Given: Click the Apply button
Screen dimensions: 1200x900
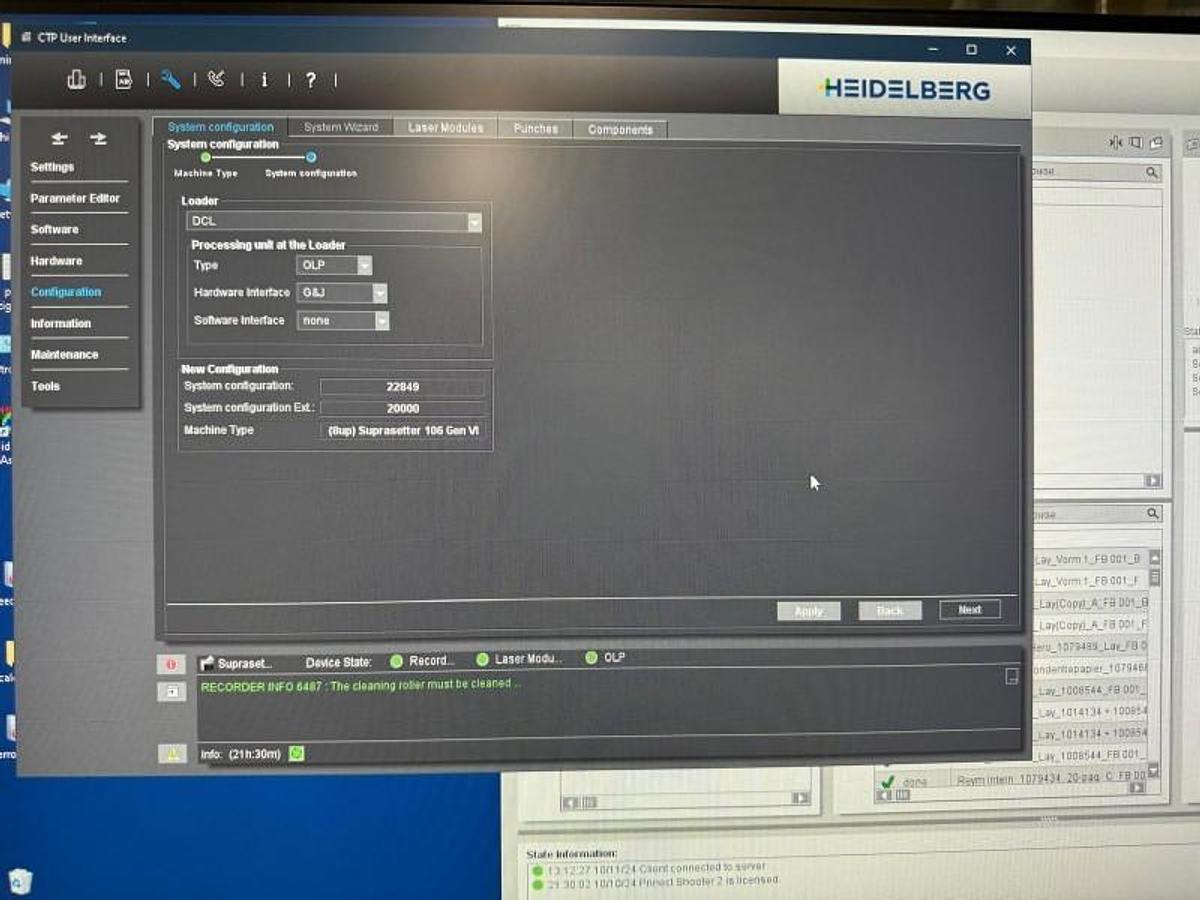Looking at the screenshot, I should coord(808,611).
